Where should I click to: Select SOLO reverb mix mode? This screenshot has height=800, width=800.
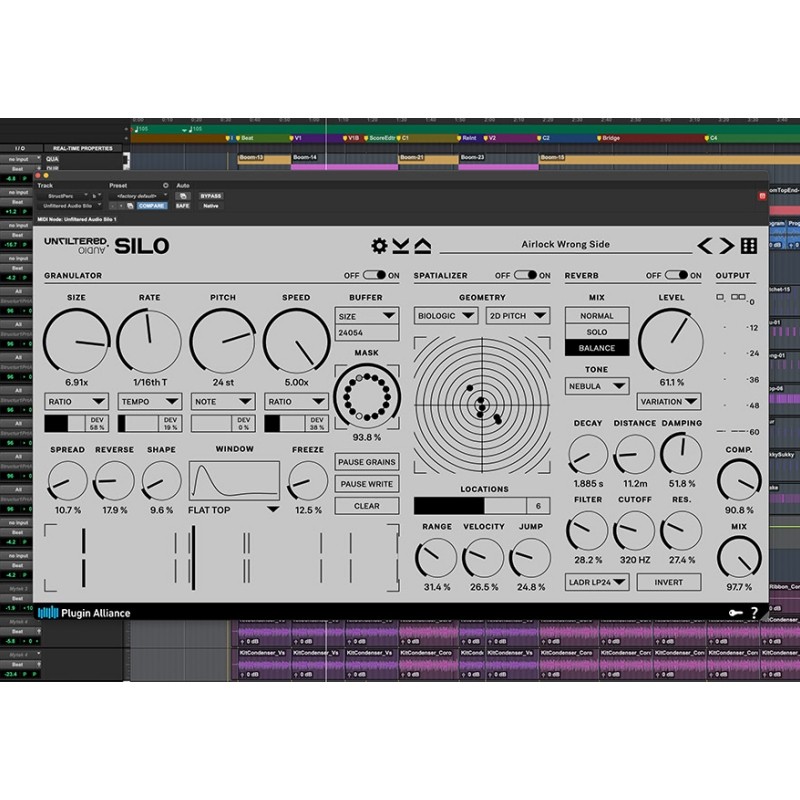click(x=596, y=332)
